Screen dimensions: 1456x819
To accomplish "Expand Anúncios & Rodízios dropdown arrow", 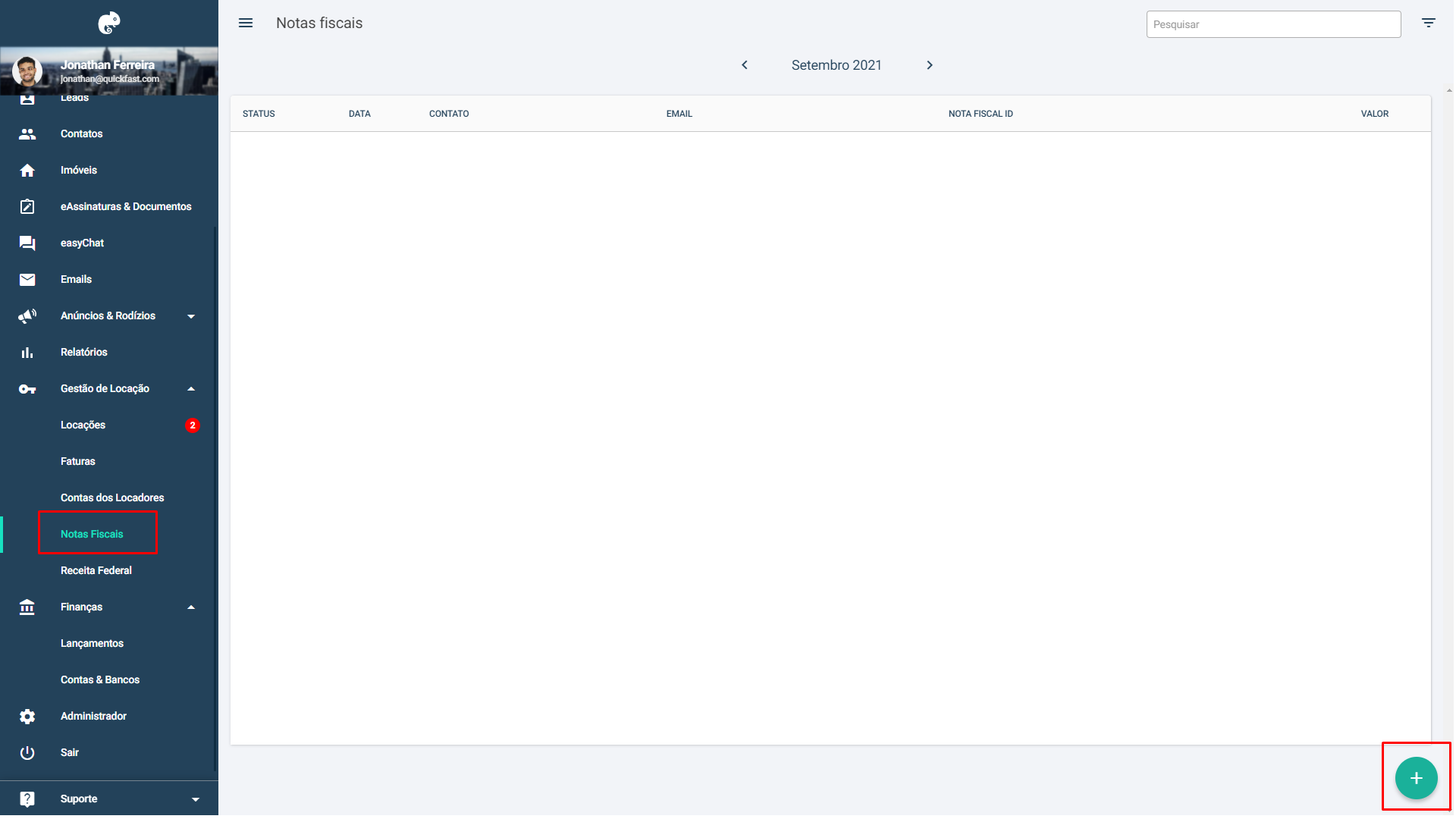I will [191, 316].
